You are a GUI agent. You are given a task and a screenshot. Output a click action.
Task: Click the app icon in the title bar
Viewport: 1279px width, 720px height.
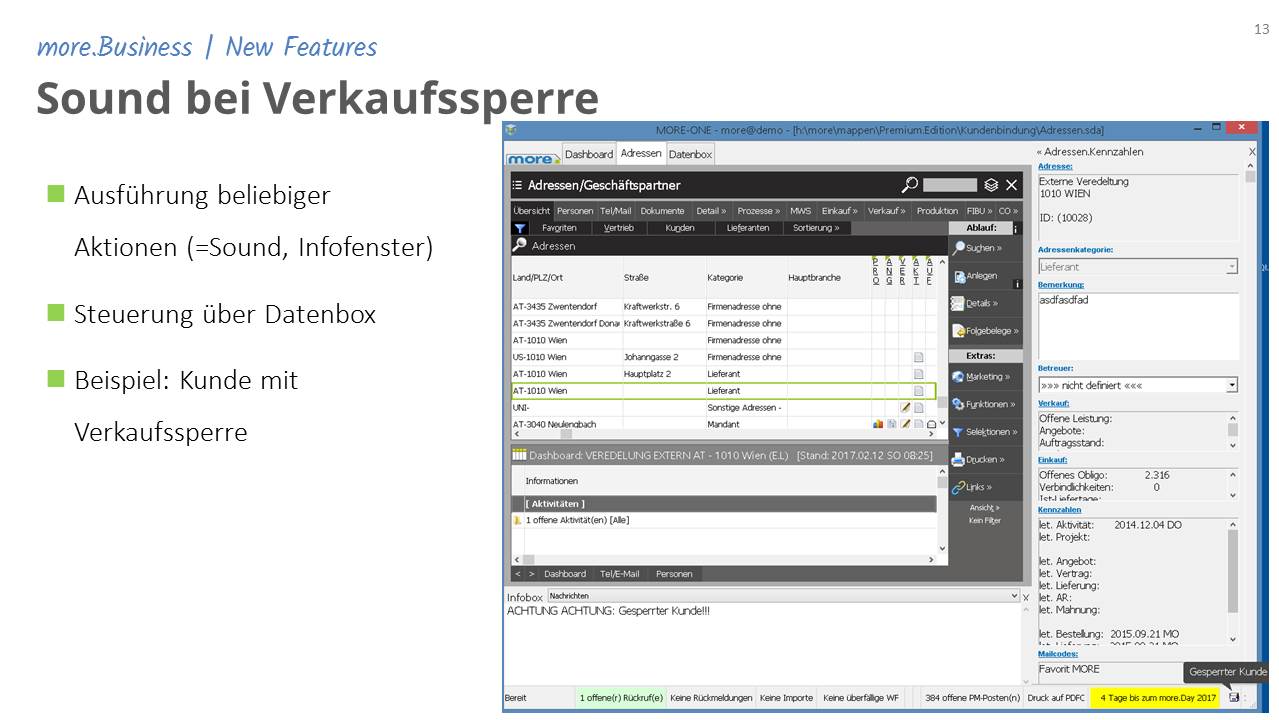[x=511, y=130]
